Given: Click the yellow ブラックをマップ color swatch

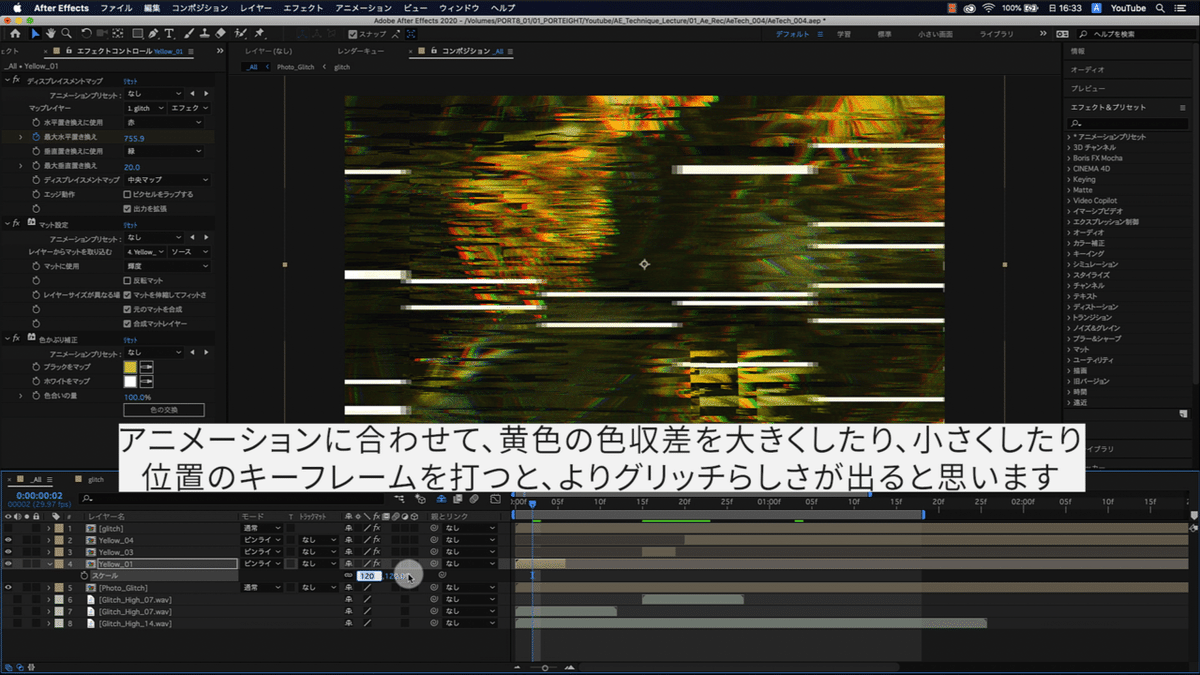Looking at the screenshot, I should [130, 368].
